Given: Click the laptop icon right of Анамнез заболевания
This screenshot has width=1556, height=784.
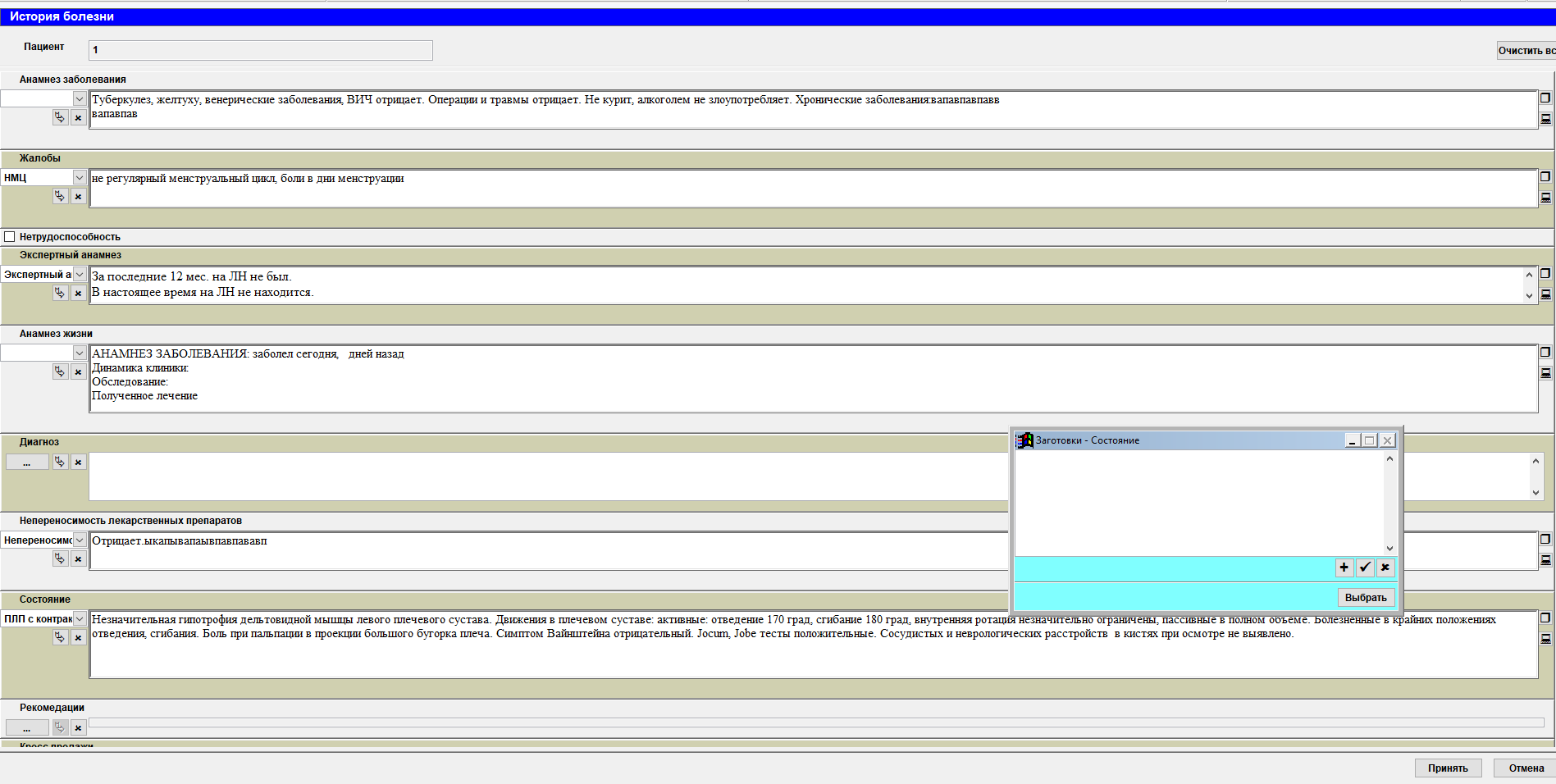Looking at the screenshot, I should click(1545, 119).
